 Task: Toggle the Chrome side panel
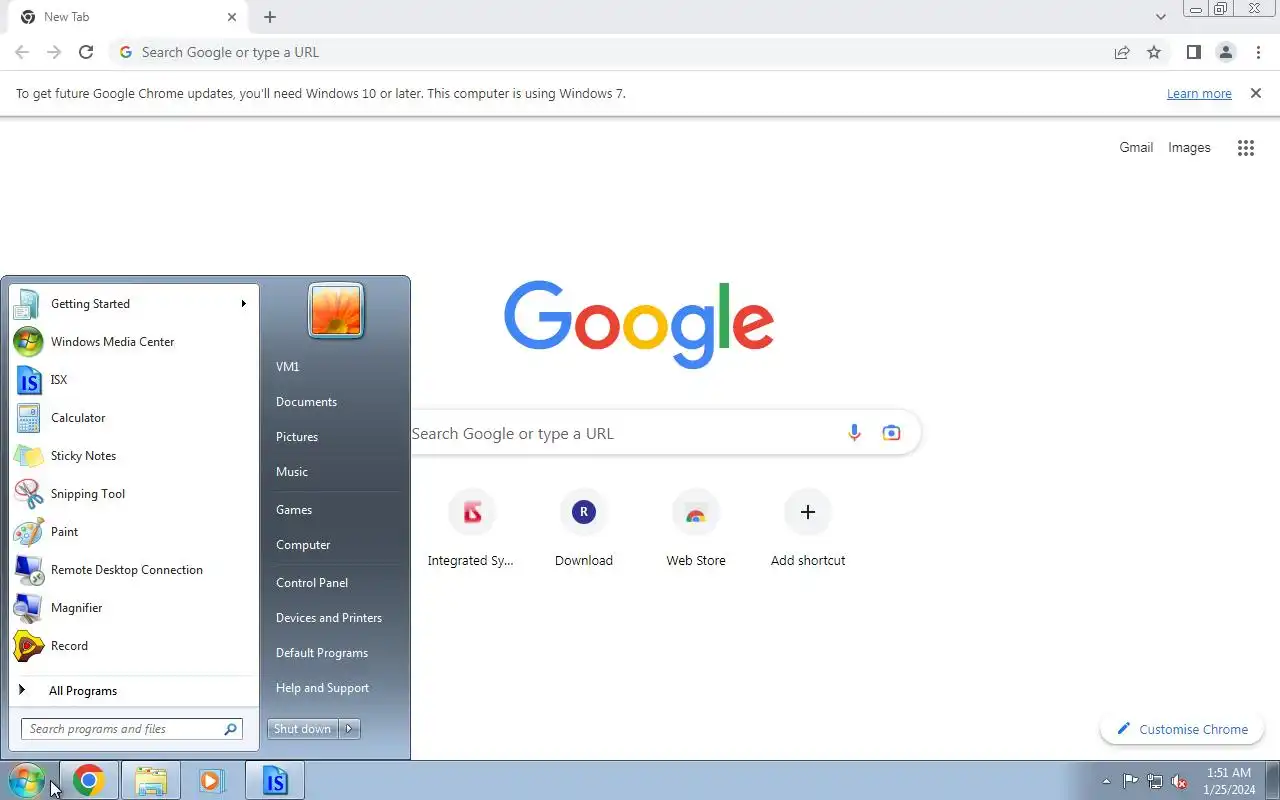1193,52
